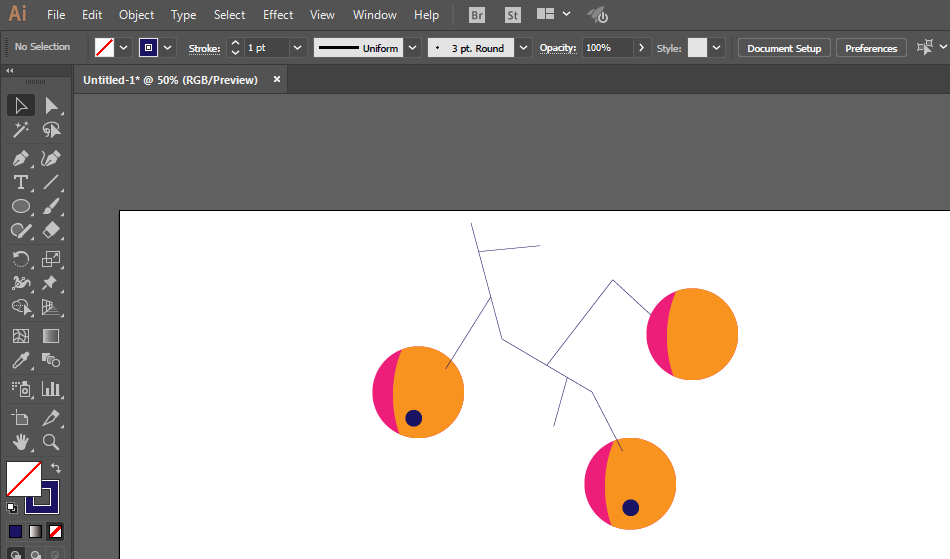
Task: Open Adobe Bridge via Br icon
Action: pos(477,15)
